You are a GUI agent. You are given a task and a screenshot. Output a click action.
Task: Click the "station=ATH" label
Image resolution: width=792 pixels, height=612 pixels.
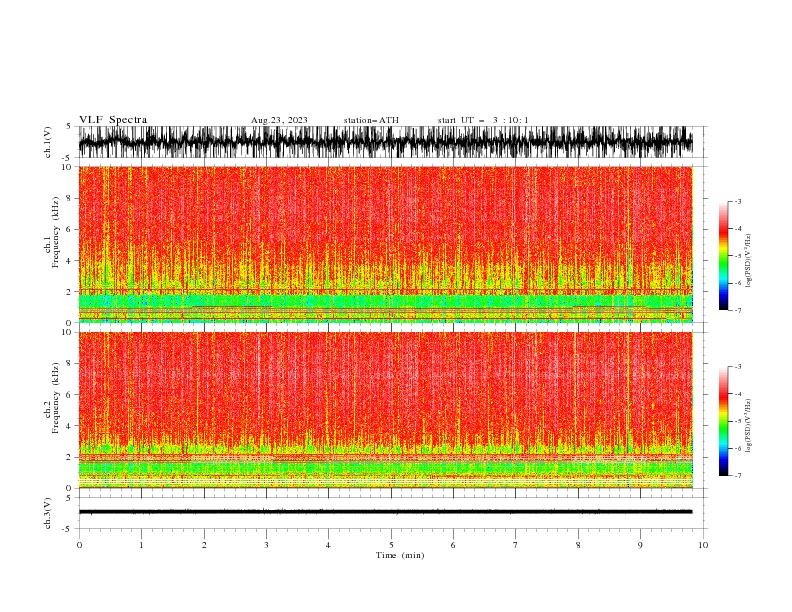(371, 120)
